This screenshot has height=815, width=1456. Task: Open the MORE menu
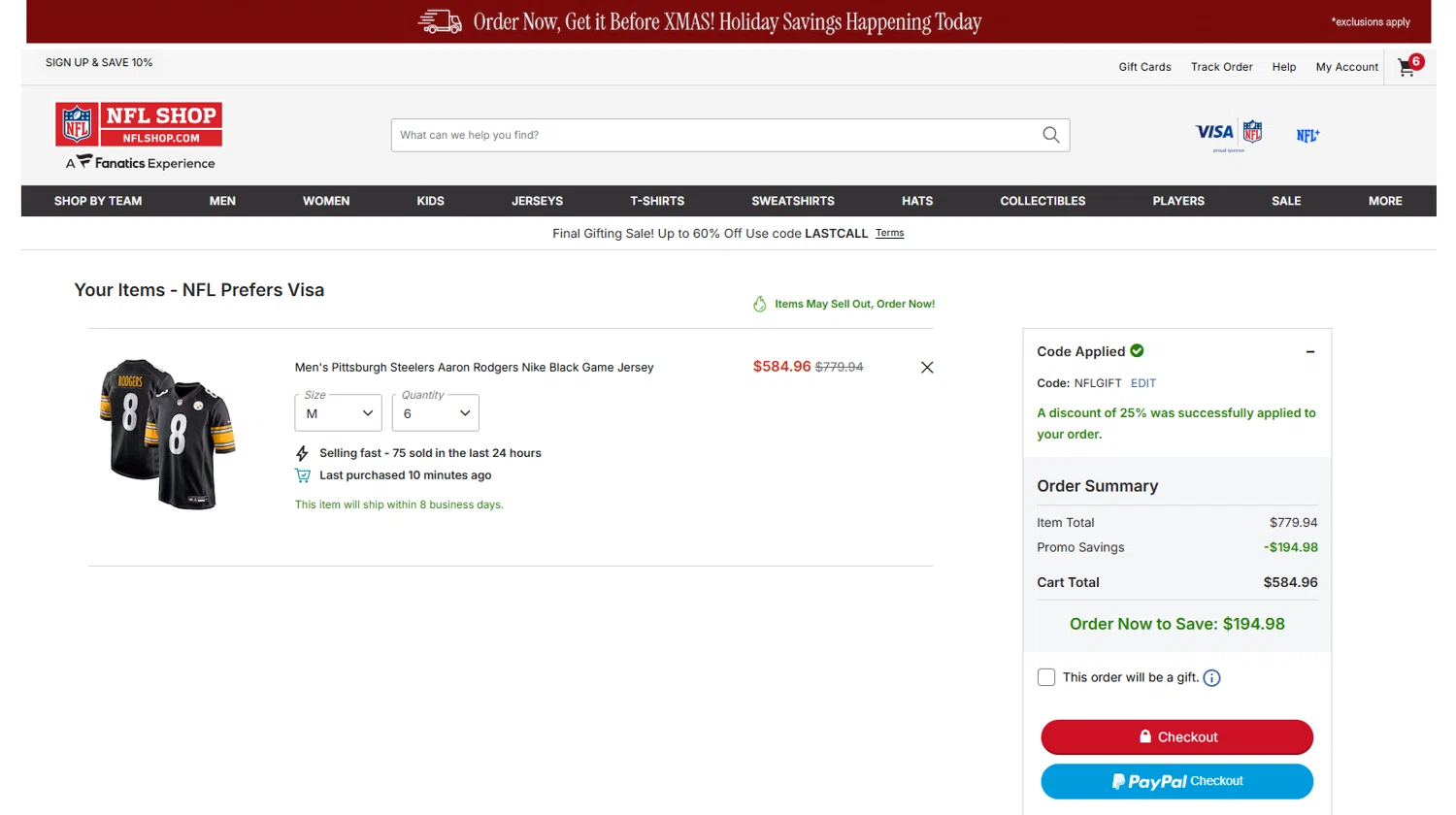tap(1385, 201)
